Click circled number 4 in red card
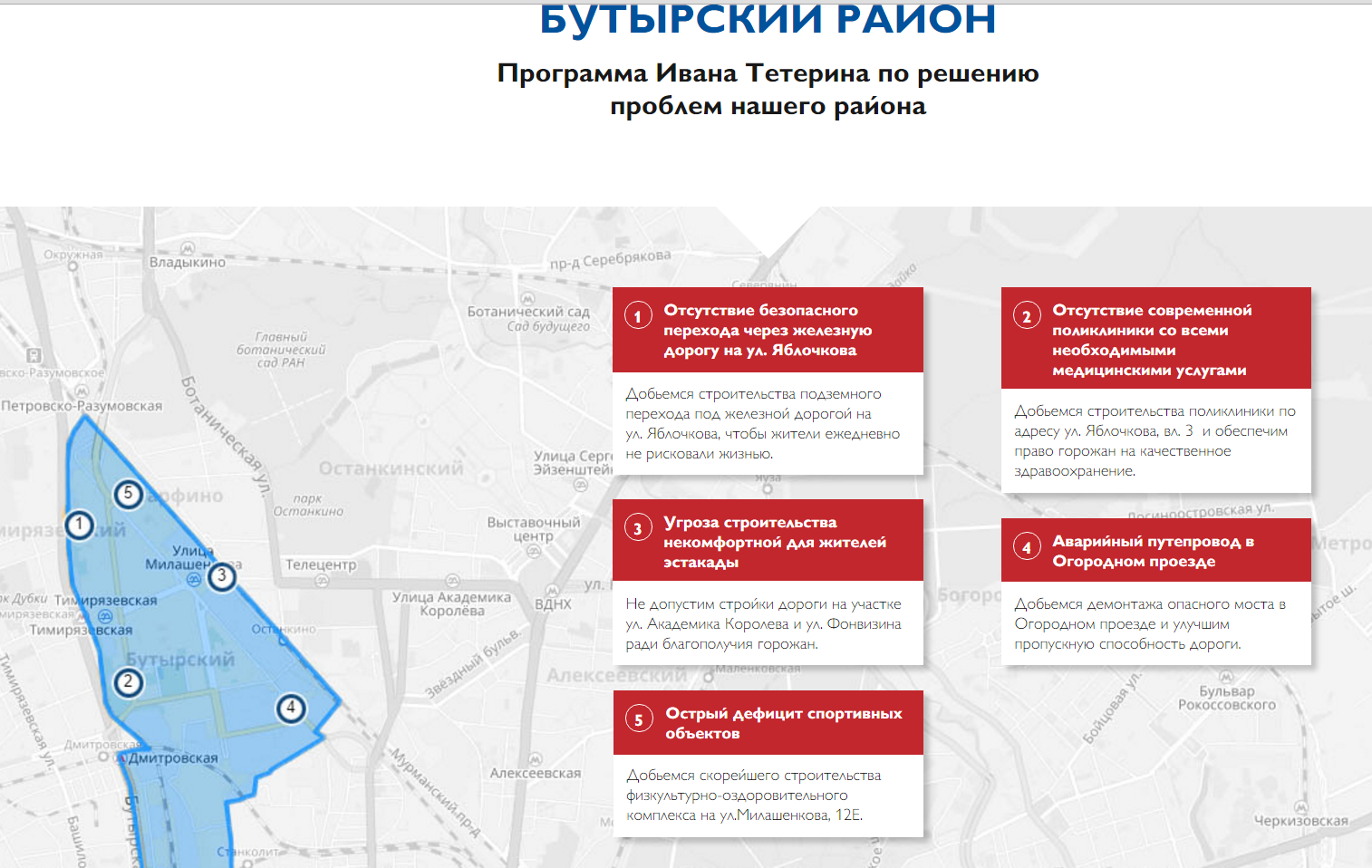 click(1027, 546)
